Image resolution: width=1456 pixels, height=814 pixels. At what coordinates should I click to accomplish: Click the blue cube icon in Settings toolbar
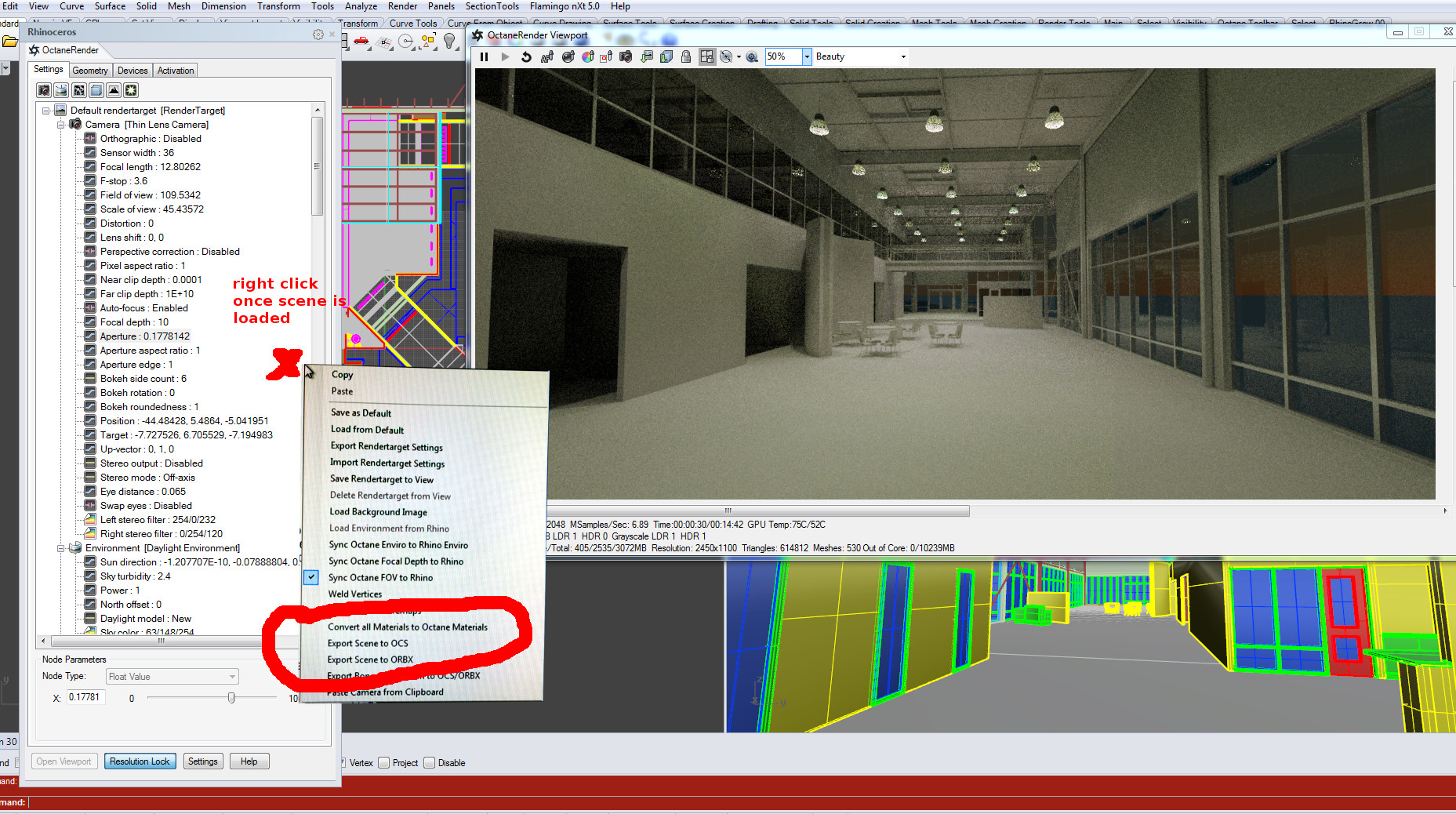(x=96, y=90)
